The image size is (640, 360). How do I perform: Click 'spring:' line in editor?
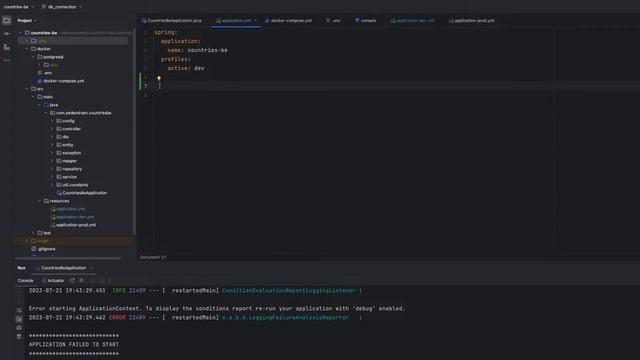[166, 32]
